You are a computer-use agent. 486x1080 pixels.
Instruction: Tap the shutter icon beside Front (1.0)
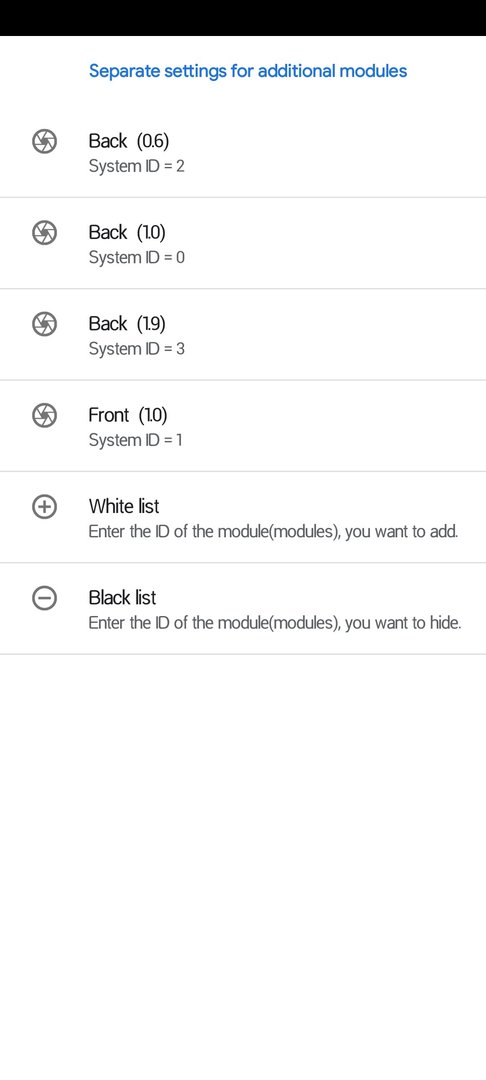pyautogui.click(x=44, y=415)
